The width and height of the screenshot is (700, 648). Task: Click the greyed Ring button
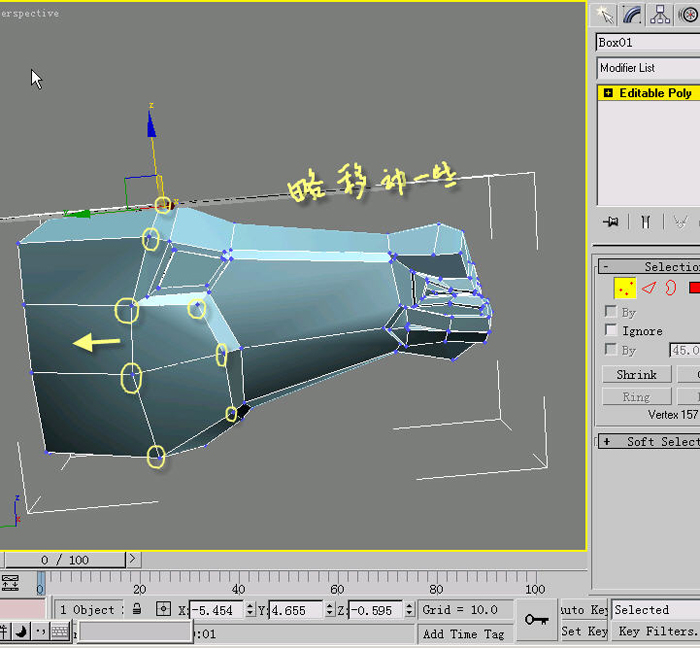click(x=636, y=396)
